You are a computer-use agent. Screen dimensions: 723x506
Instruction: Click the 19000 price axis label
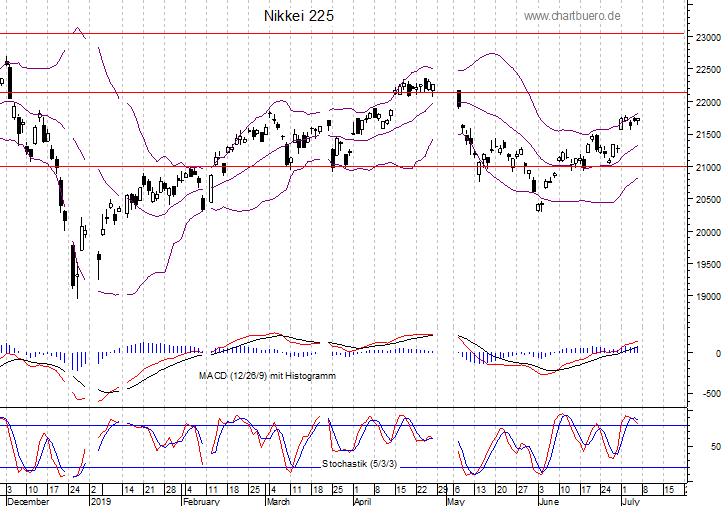coord(708,297)
